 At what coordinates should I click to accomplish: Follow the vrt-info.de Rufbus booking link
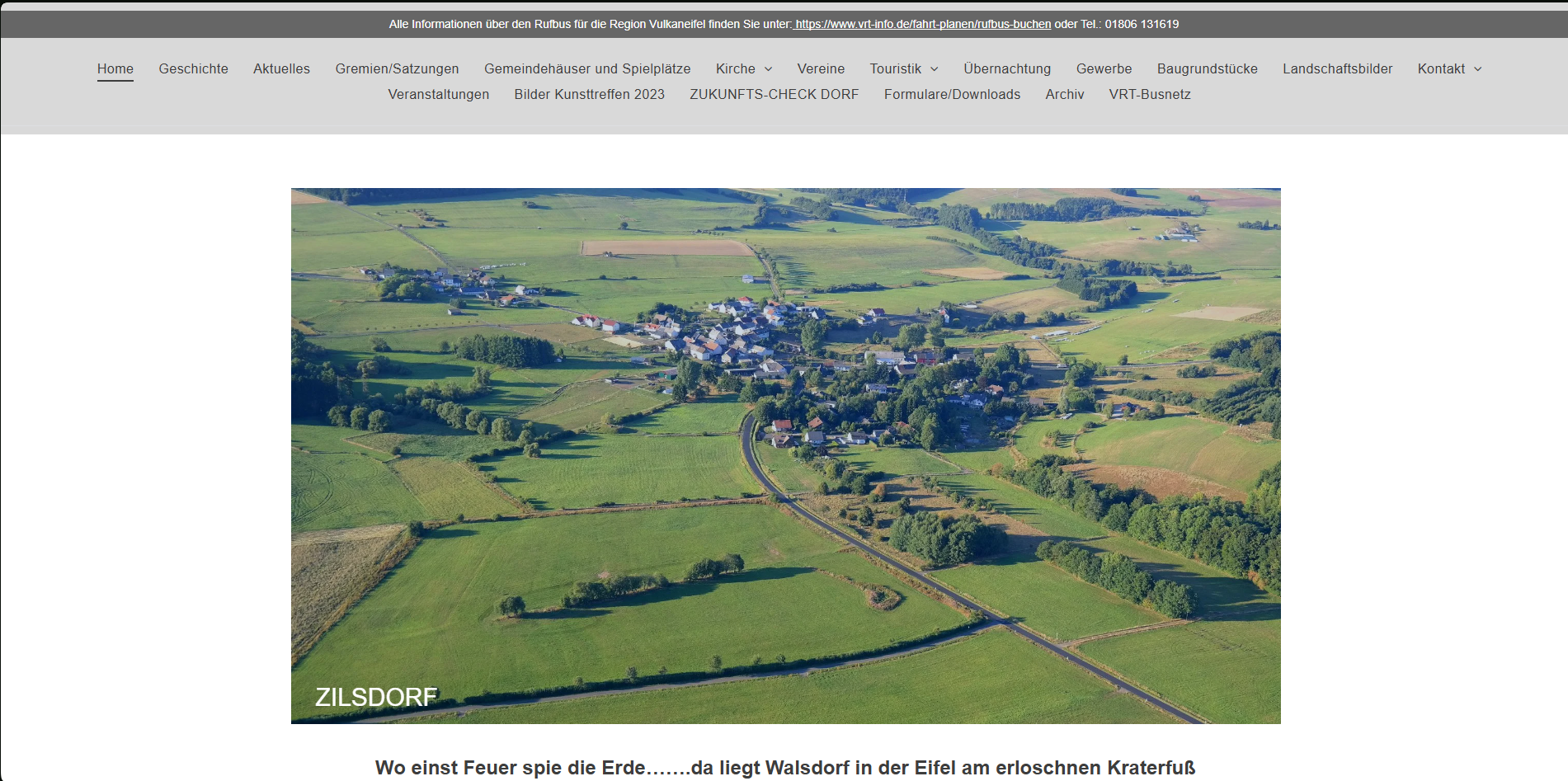[x=922, y=25]
